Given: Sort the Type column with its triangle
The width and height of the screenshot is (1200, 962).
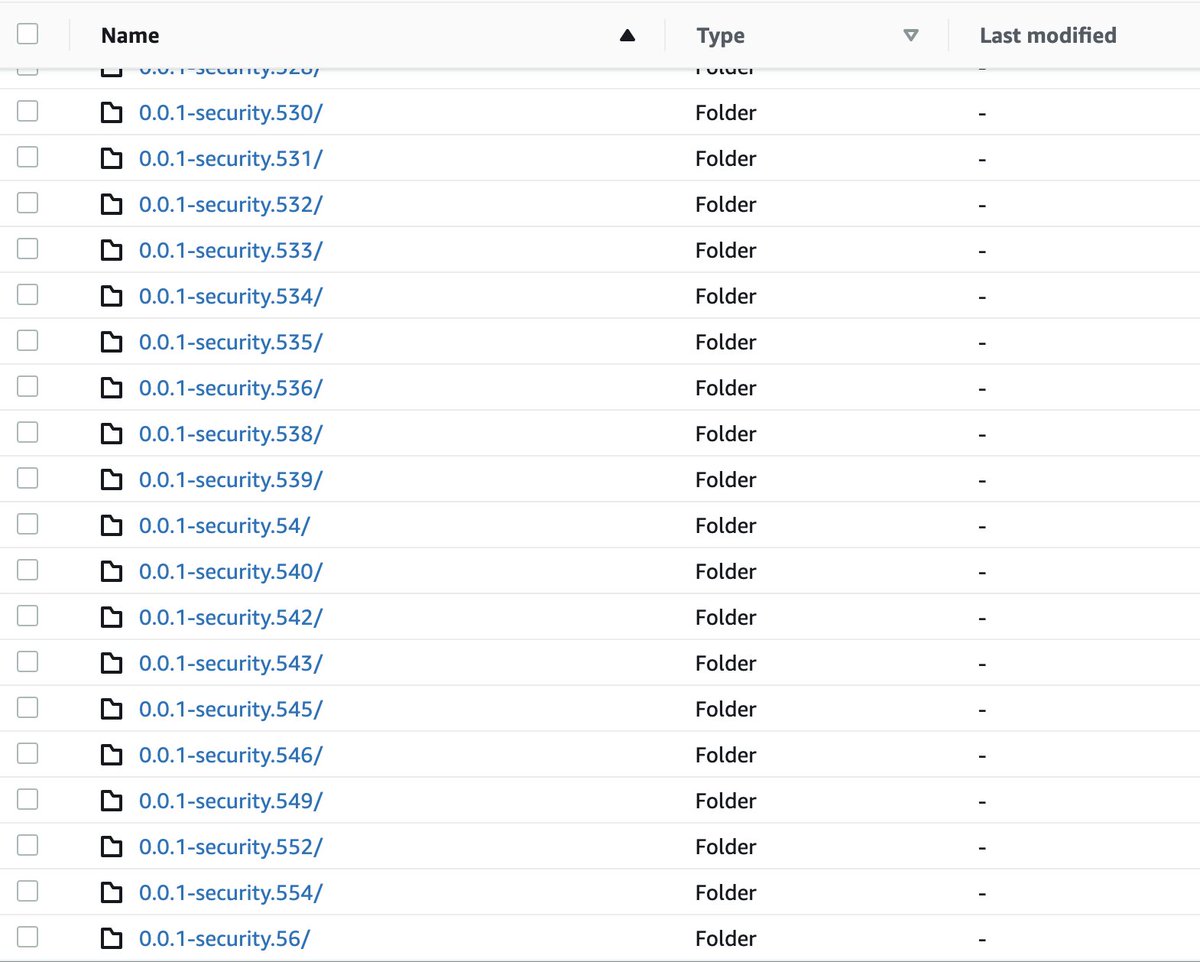Looking at the screenshot, I should pos(910,36).
